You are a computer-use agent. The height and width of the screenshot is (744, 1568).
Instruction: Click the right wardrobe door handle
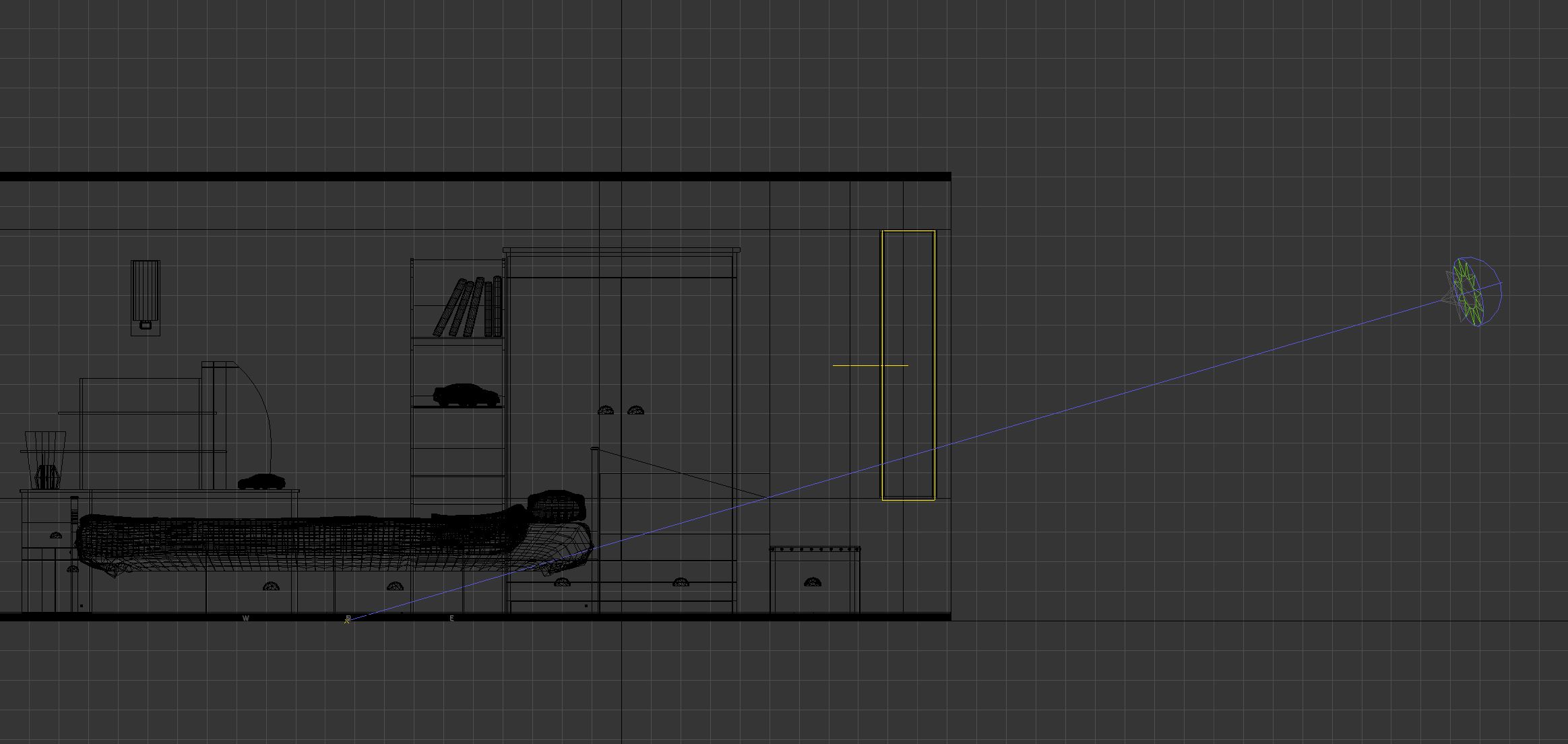[635, 410]
